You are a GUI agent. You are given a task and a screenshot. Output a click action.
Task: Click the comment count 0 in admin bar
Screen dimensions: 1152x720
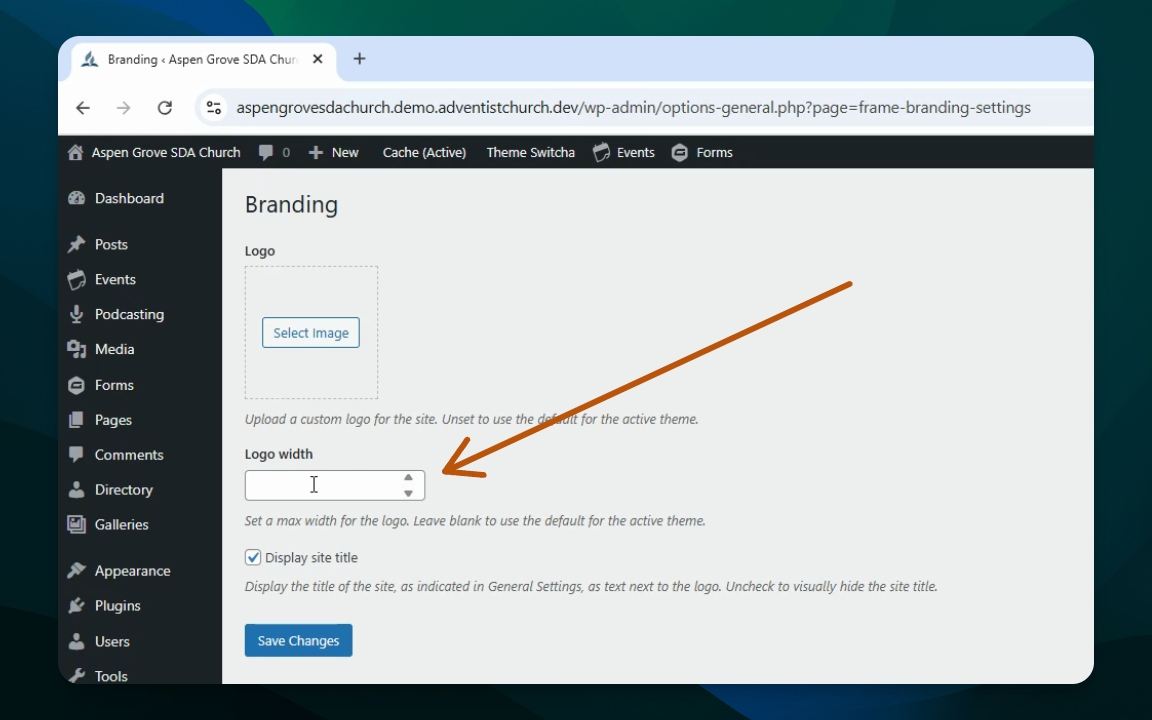[286, 152]
